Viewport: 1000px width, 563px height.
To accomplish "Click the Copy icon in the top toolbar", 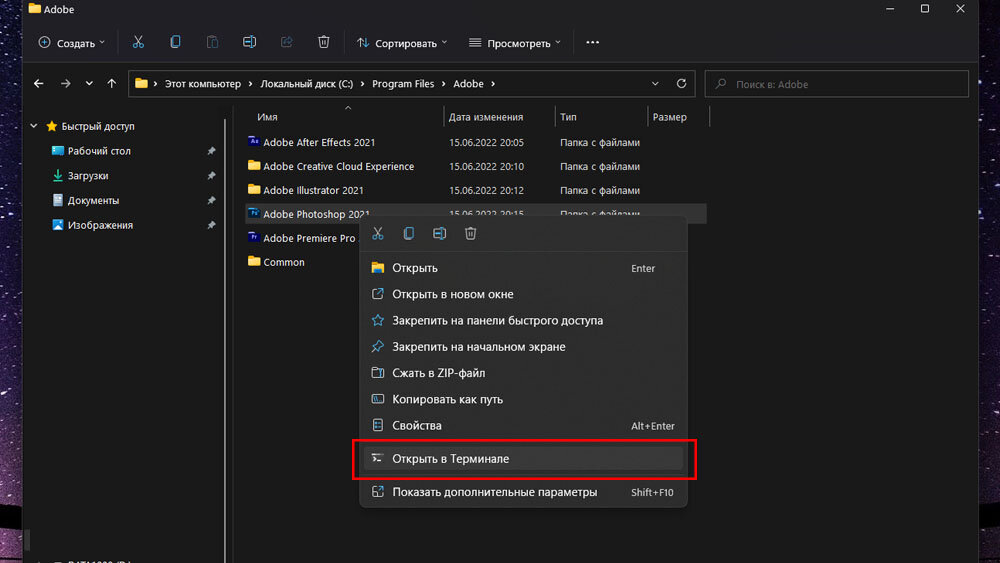I will pos(175,43).
